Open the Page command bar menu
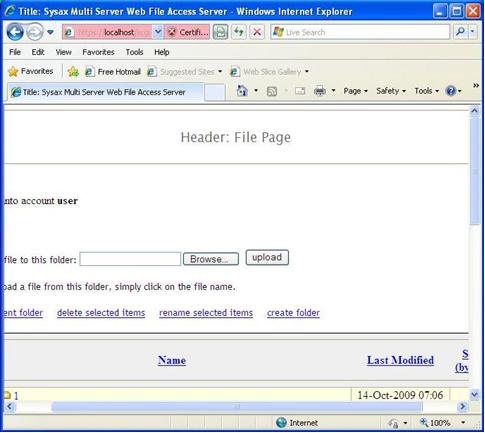Image resolution: width=485 pixels, height=433 pixels. click(355, 91)
